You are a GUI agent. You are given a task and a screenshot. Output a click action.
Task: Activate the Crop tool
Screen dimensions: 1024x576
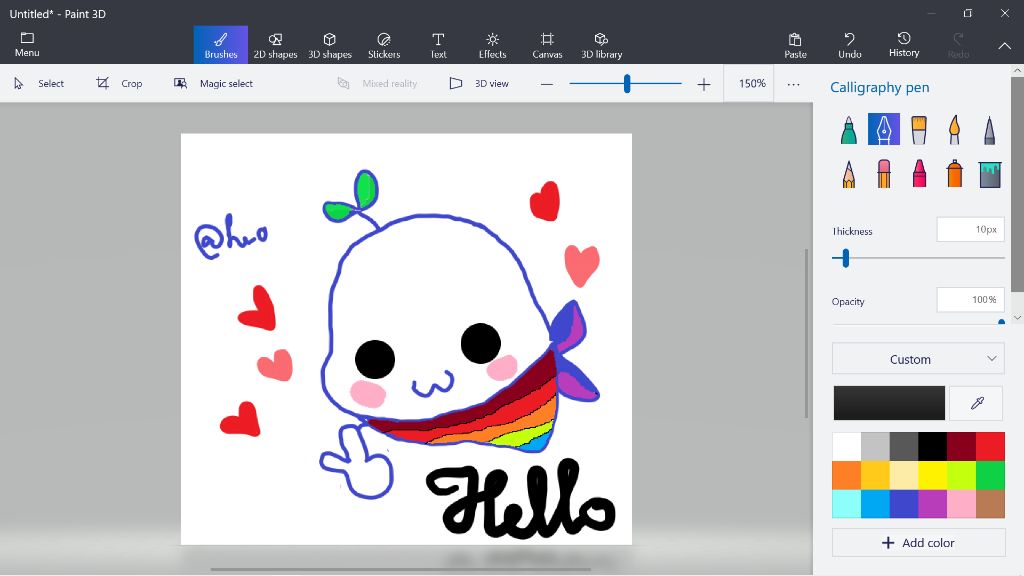tap(119, 84)
